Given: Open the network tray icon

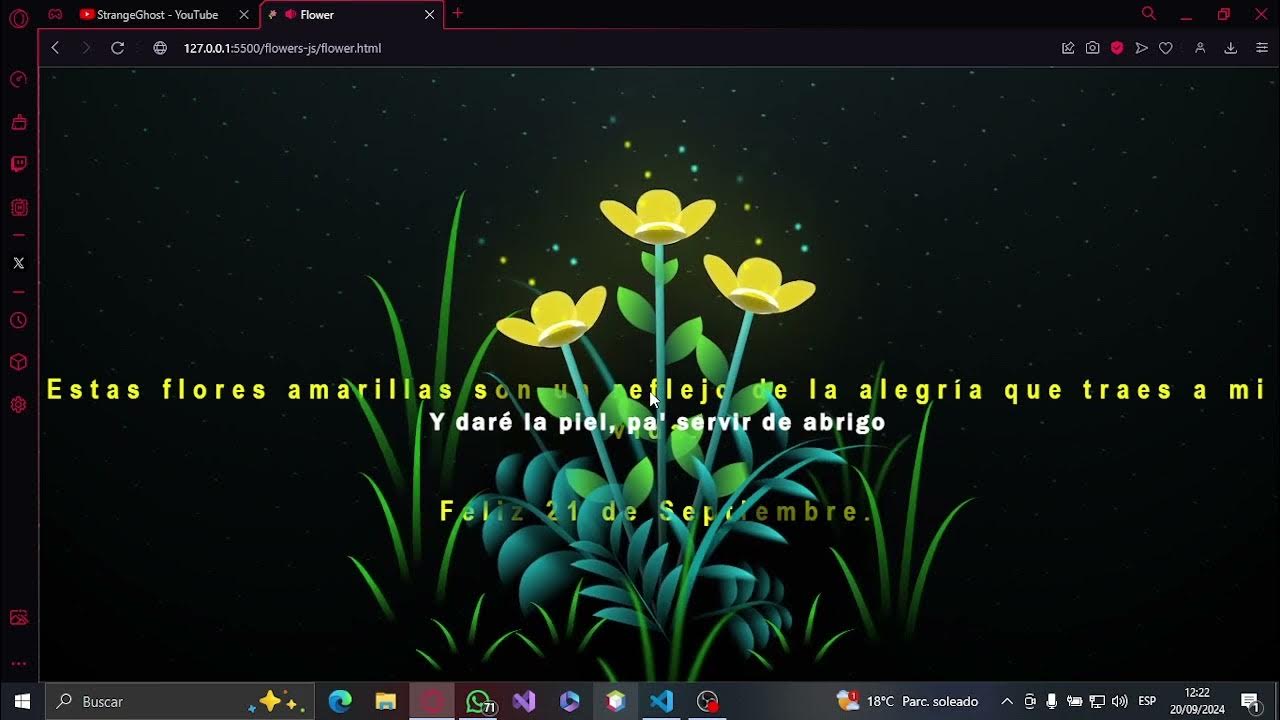Looking at the screenshot, I should (x=1097, y=701).
